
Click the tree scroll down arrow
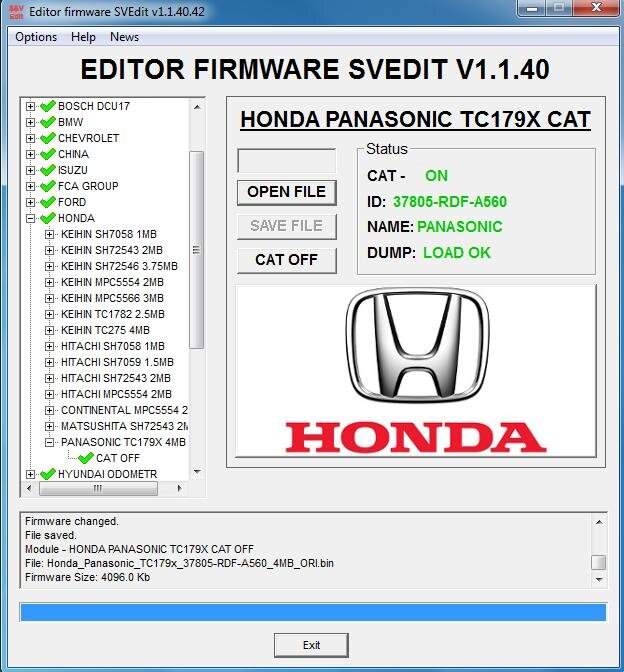click(x=197, y=472)
